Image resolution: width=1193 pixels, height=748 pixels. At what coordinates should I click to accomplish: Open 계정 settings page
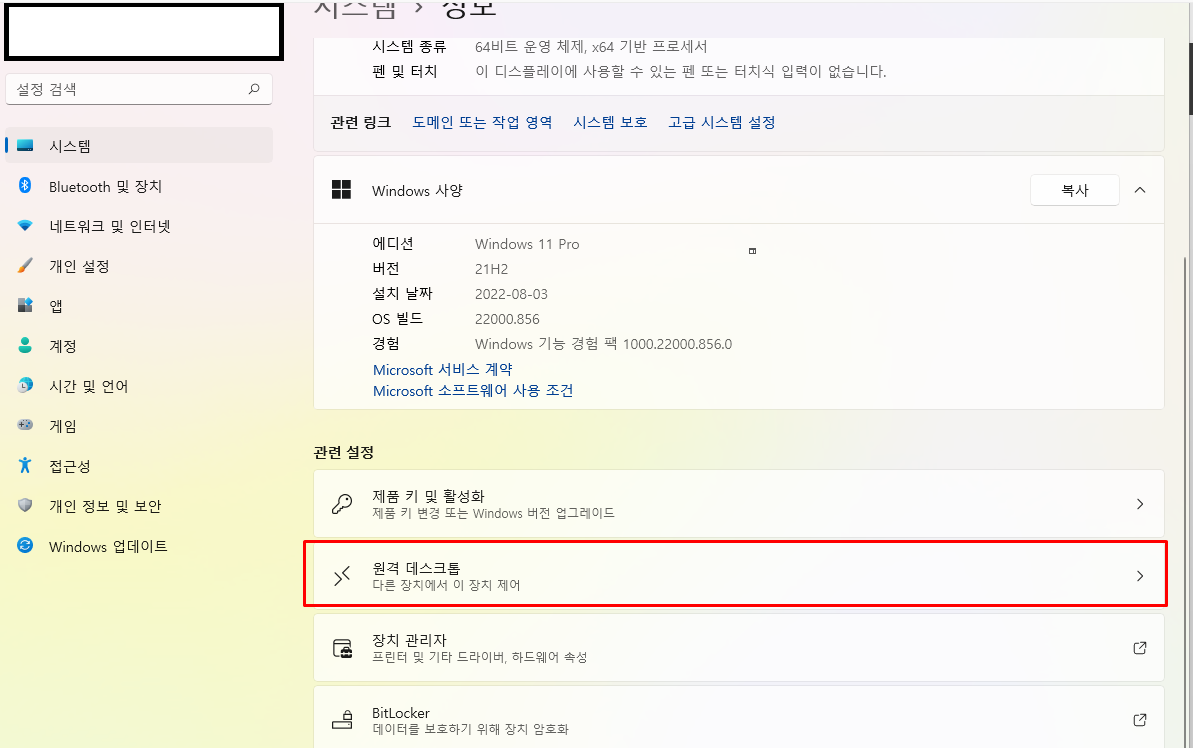click(x=139, y=346)
